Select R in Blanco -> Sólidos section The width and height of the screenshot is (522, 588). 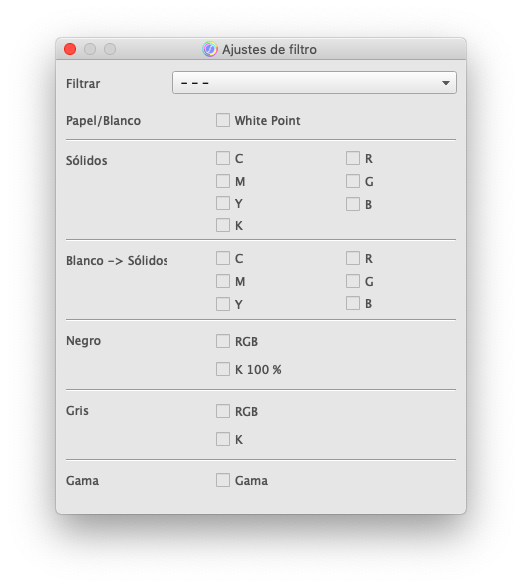coord(353,258)
